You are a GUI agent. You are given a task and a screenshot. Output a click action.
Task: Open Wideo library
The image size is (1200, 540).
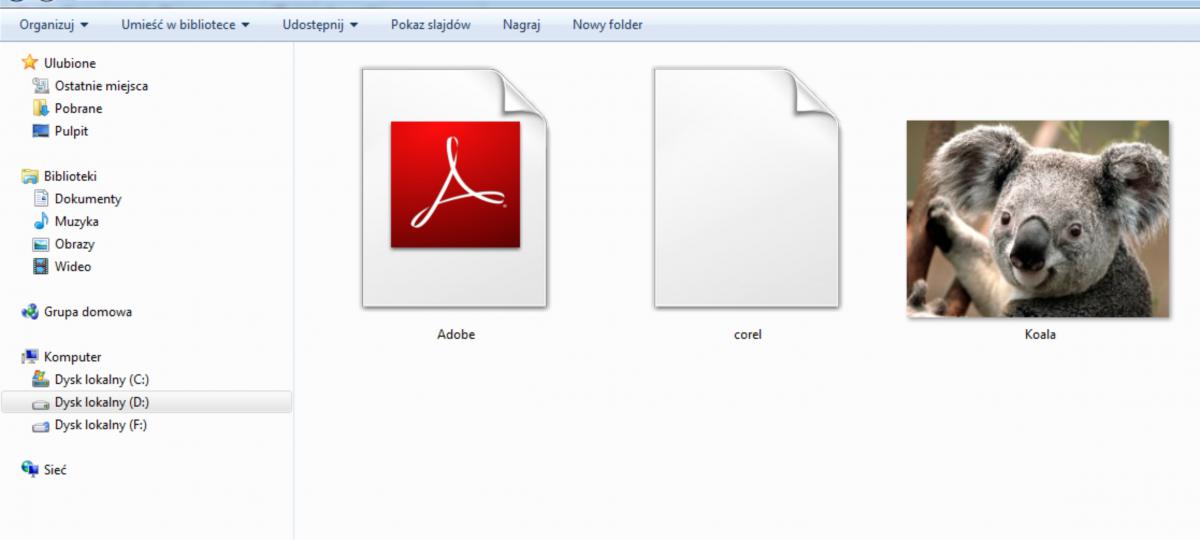pyautogui.click(x=72, y=267)
